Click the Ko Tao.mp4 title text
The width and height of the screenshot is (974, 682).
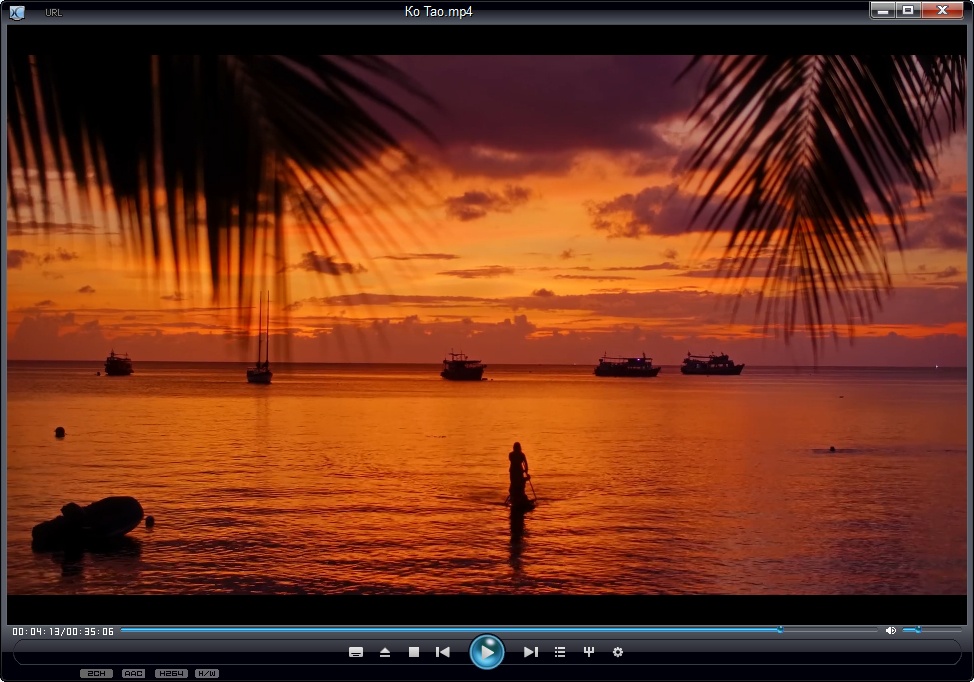point(439,11)
